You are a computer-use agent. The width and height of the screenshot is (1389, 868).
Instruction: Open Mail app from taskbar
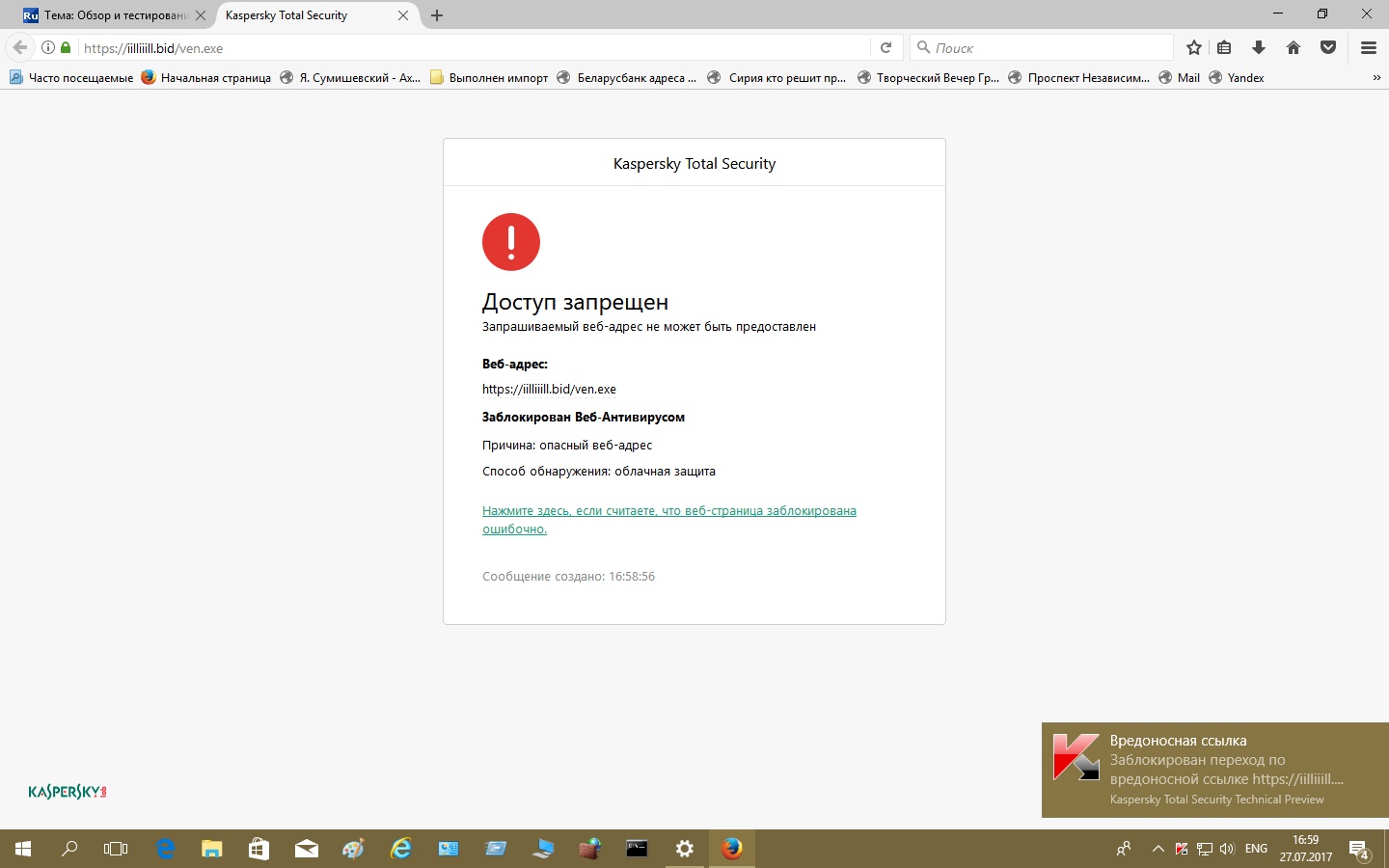point(307,849)
